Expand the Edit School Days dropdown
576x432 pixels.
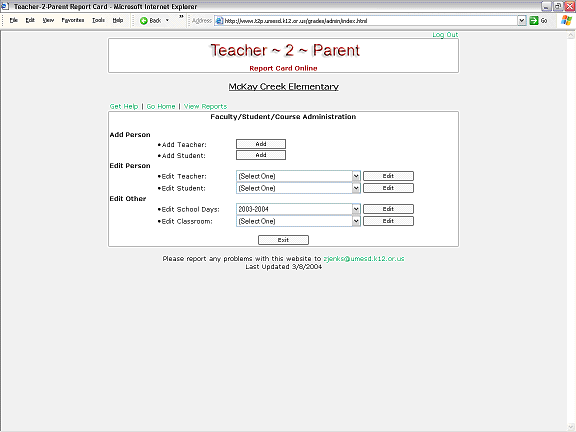click(356, 209)
